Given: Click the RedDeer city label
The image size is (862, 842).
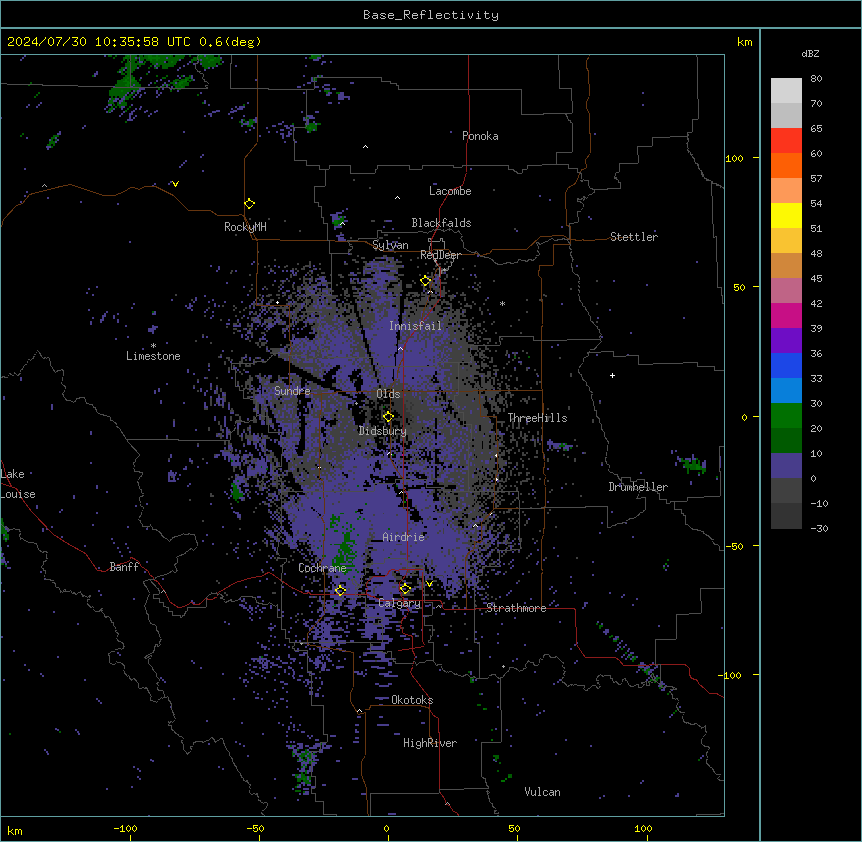Looking at the screenshot, I should 440,255.
